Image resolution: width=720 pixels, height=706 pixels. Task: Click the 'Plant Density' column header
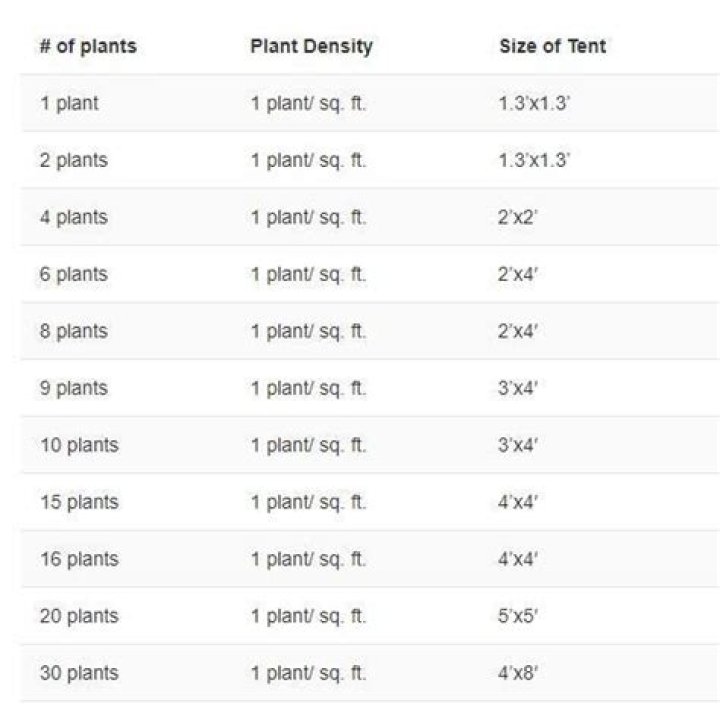(311, 47)
